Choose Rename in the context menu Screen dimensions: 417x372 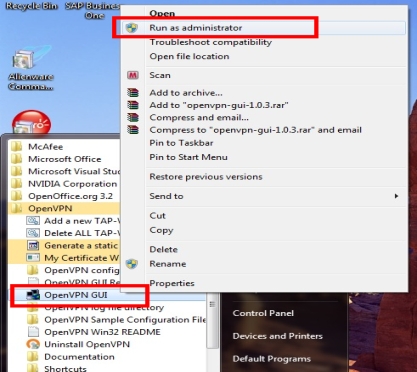167,264
